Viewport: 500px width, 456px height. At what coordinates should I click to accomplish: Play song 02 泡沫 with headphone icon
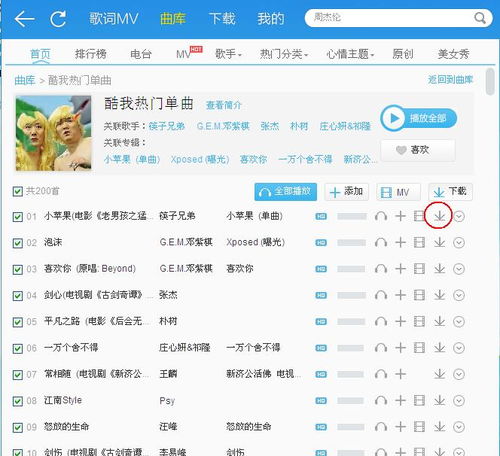pos(381,243)
